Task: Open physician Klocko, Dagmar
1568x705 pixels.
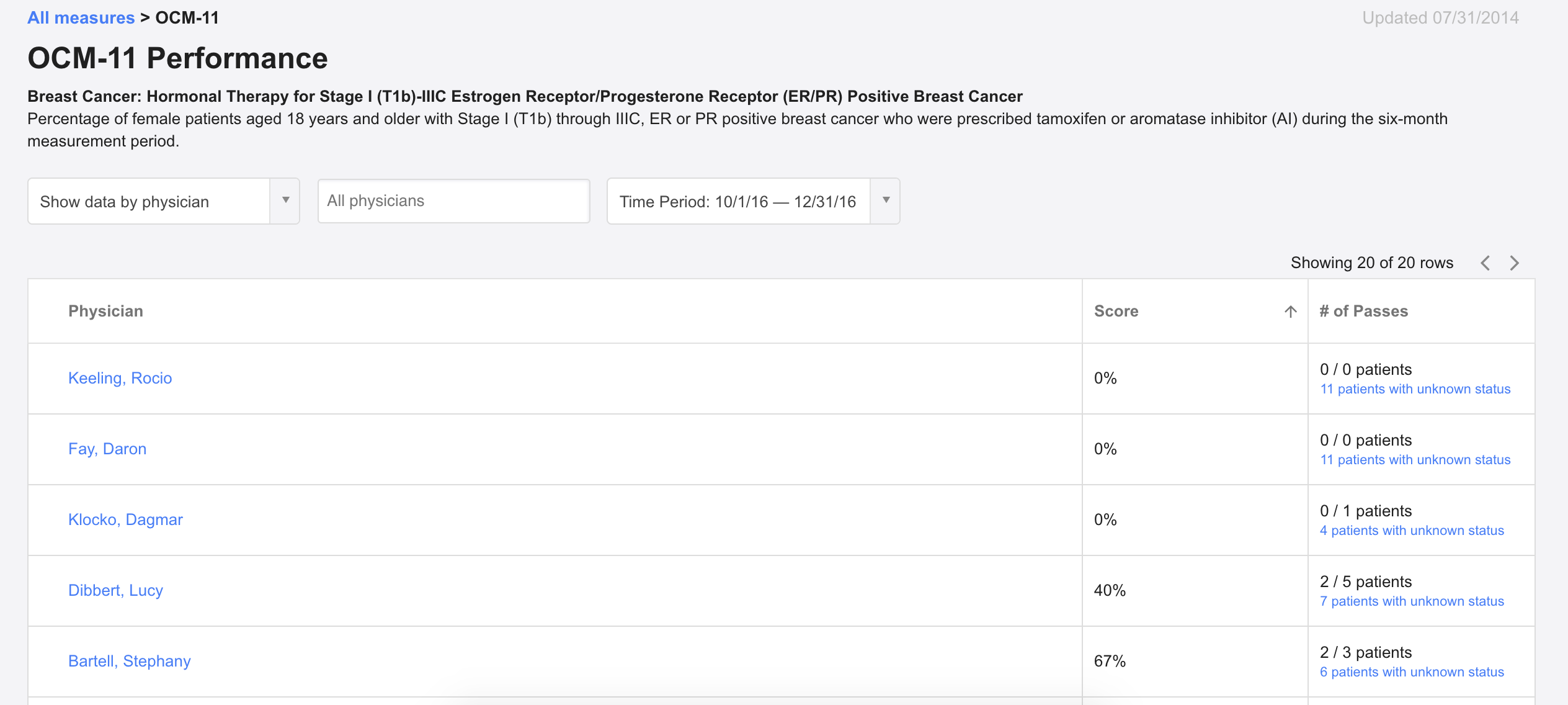Action: 125,519
